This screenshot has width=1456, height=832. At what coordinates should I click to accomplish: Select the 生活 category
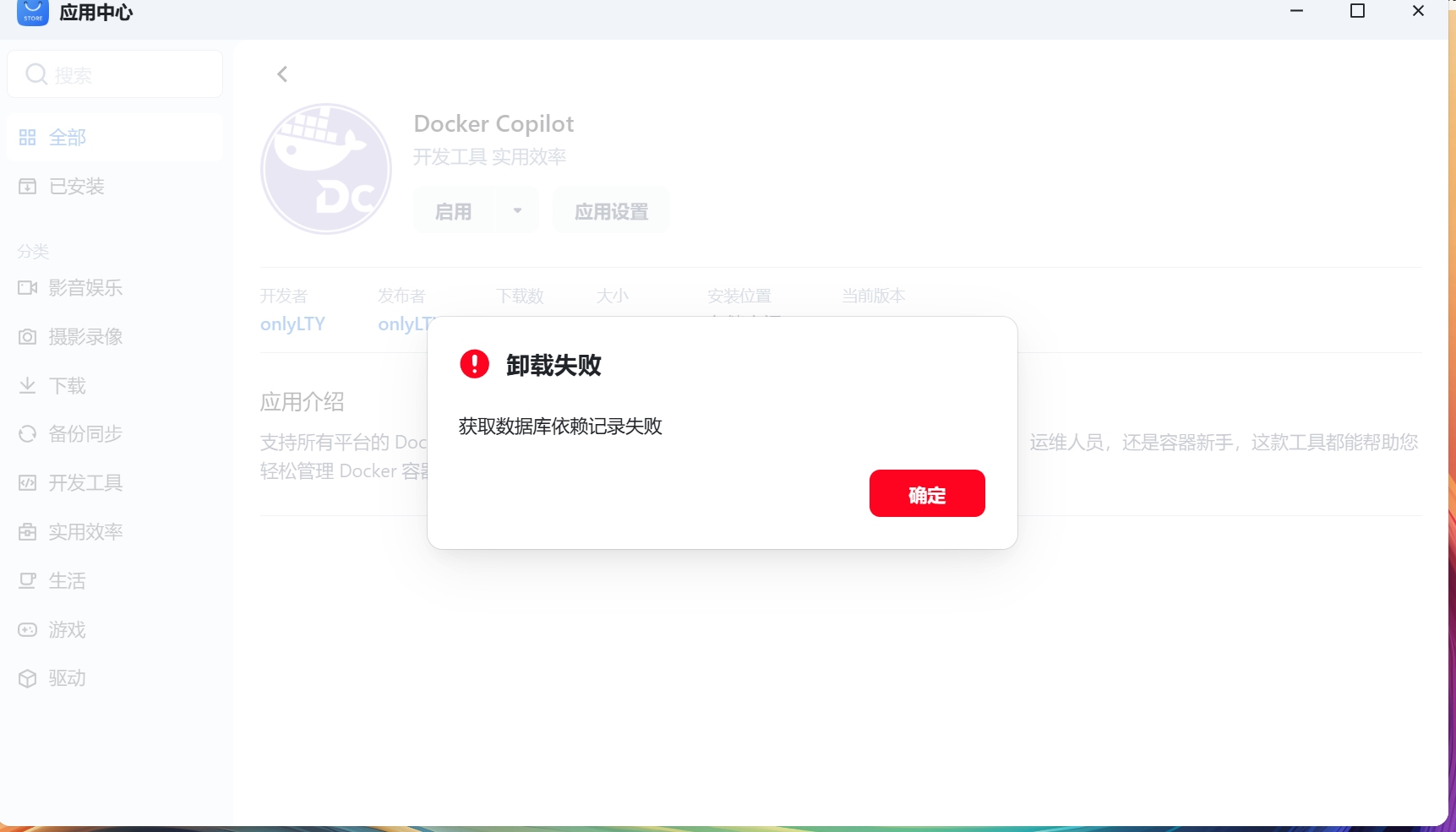point(115,580)
